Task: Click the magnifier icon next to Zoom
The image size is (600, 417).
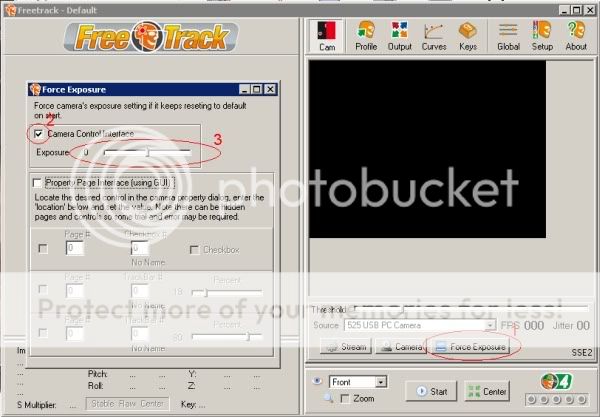Action: (x=328, y=398)
